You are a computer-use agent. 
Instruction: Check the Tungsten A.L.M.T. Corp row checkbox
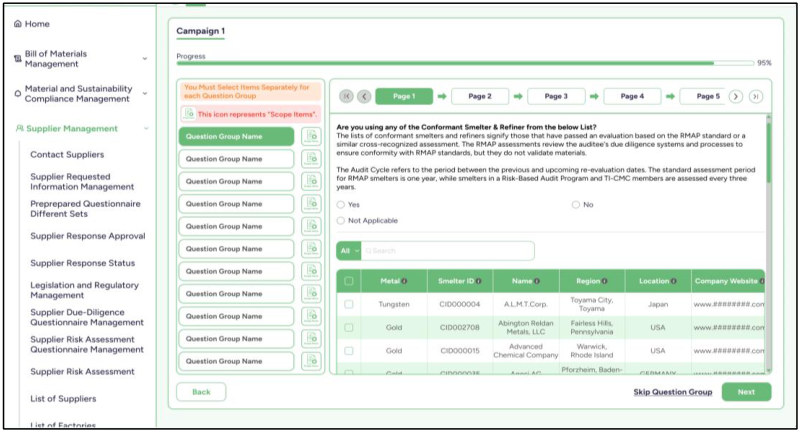(x=349, y=304)
